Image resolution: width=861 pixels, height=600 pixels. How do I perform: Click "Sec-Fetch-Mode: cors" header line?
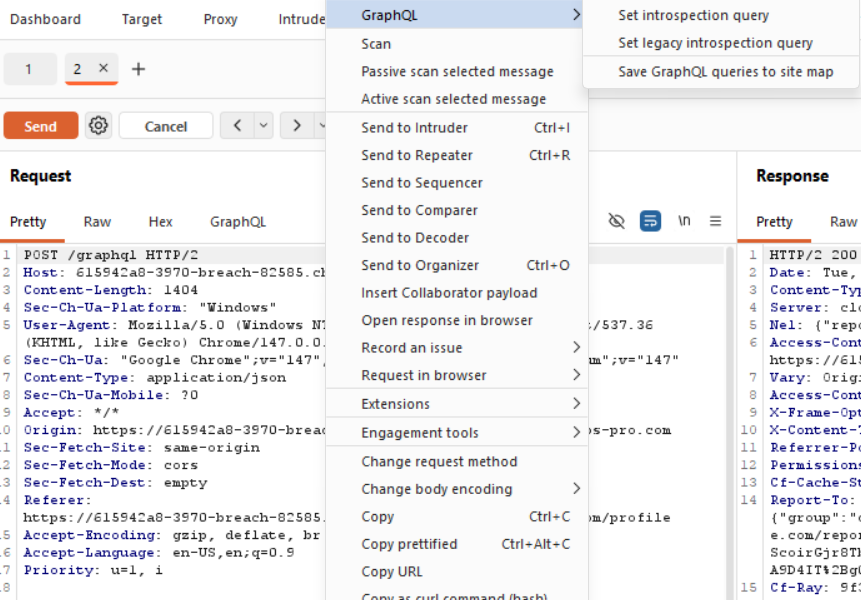click(x=110, y=465)
